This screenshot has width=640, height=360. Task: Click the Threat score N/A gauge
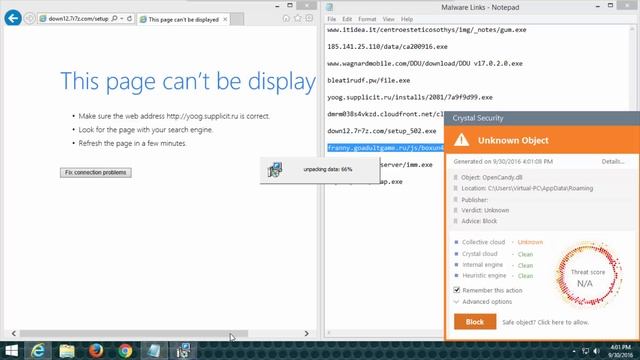588,274
